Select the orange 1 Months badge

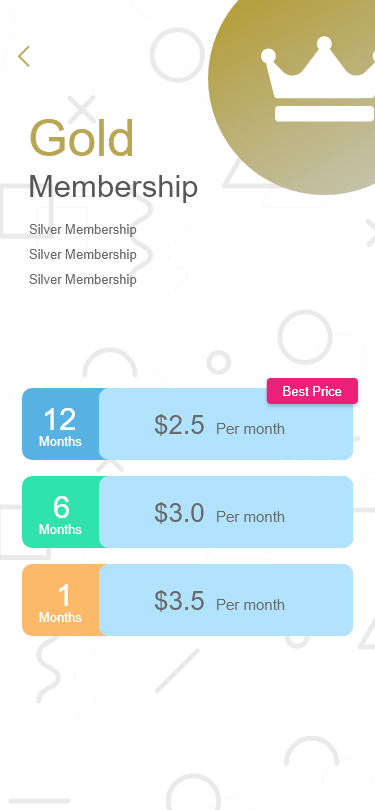pos(60,600)
